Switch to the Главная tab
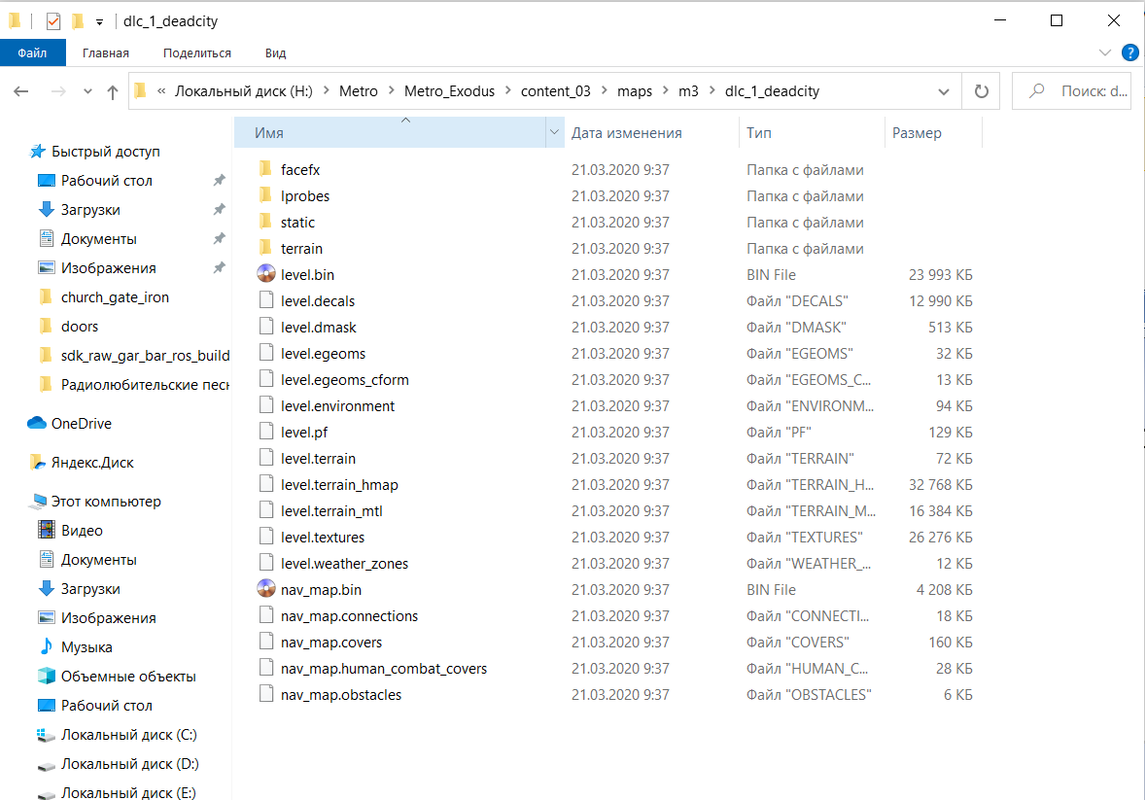The image size is (1145, 800). point(106,53)
